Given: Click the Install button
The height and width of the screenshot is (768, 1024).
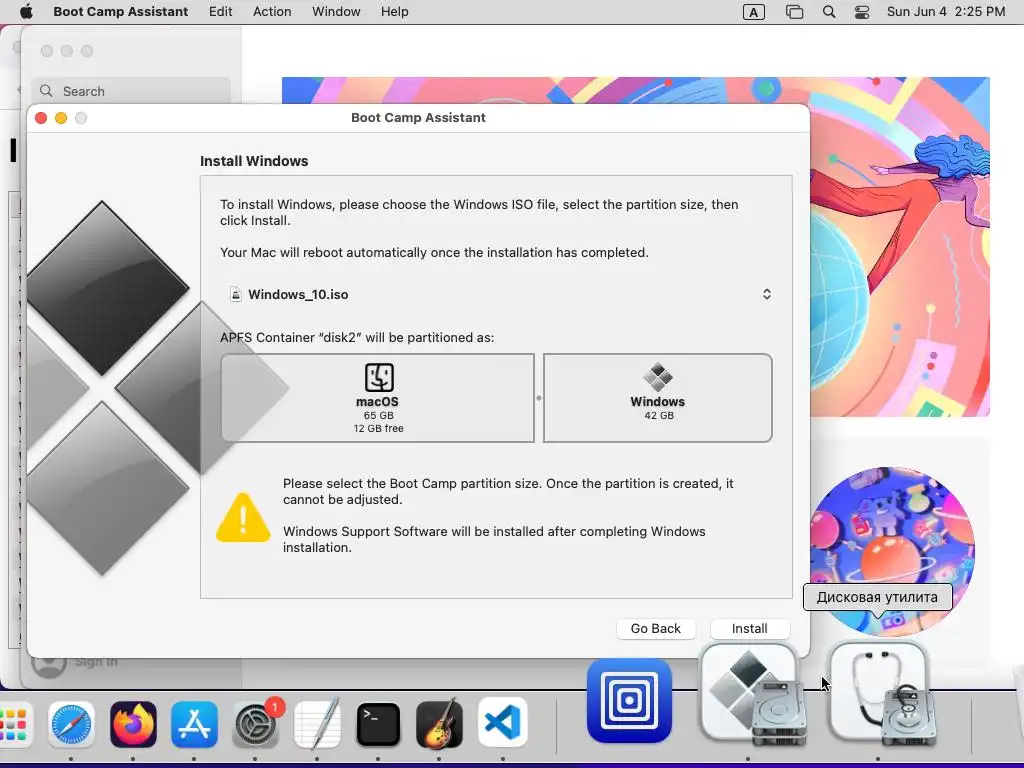Looking at the screenshot, I should point(749,628).
